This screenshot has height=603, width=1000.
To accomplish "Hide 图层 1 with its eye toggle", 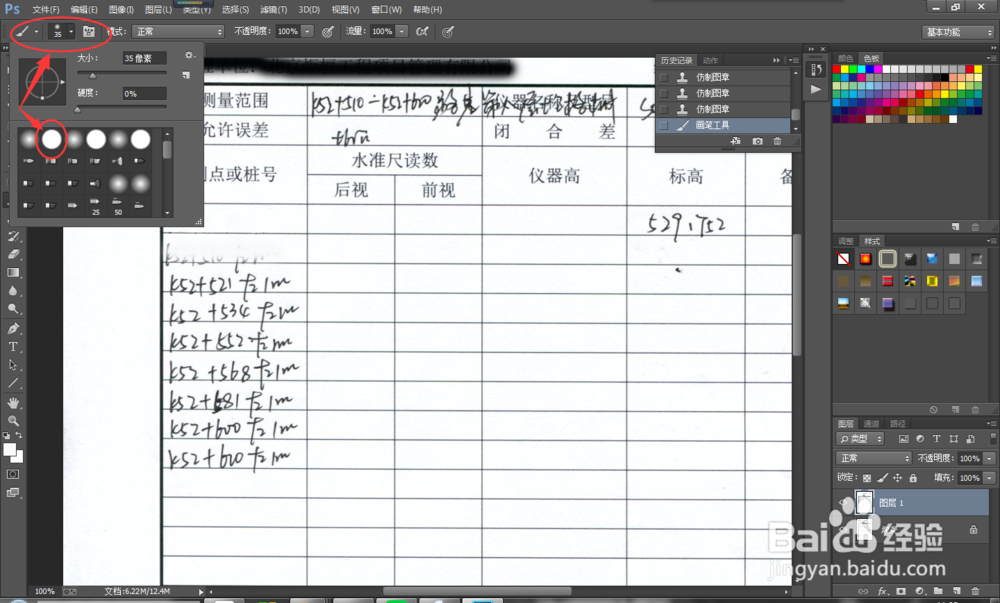I will pyautogui.click(x=843, y=503).
